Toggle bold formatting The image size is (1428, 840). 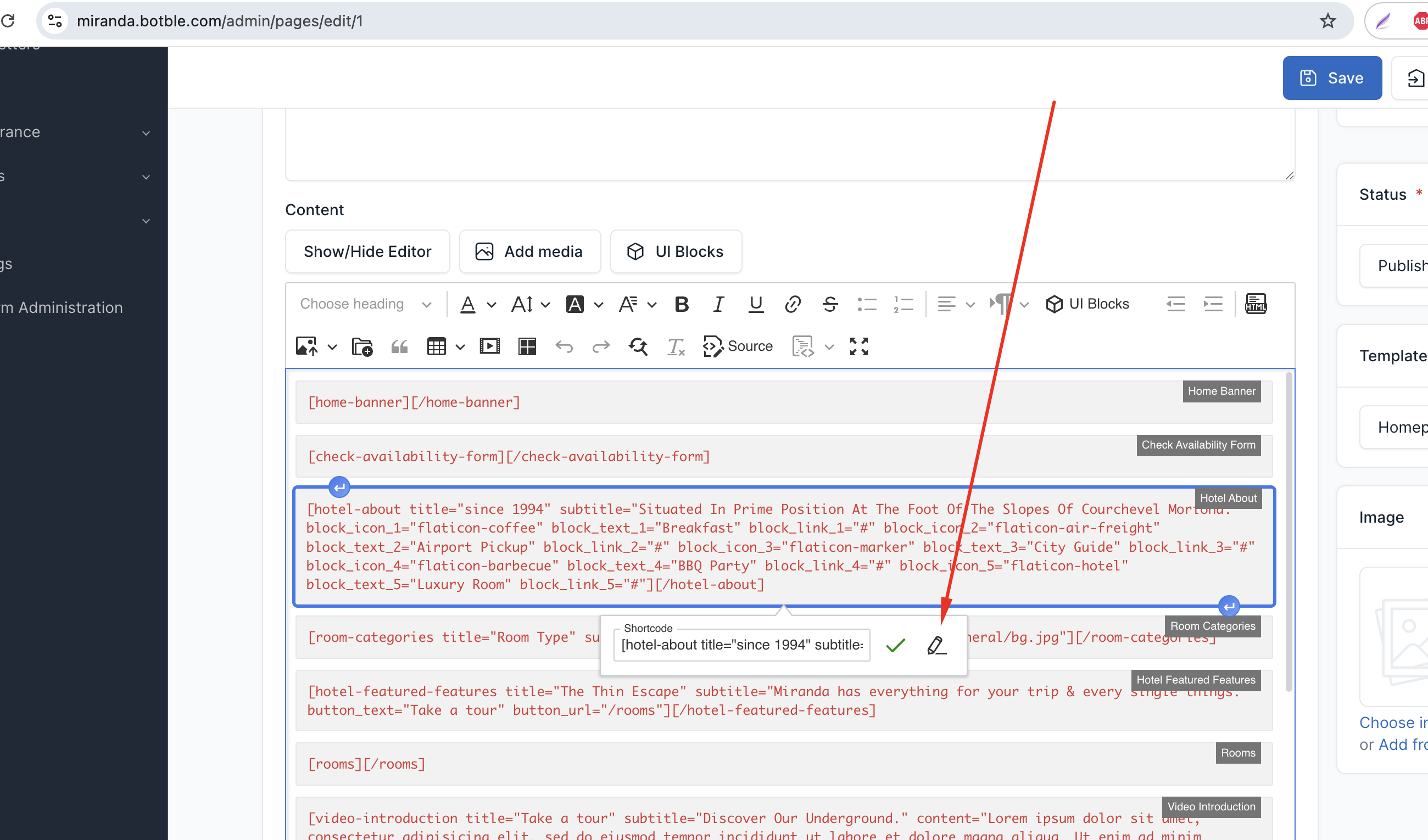pyautogui.click(x=682, y=304)
